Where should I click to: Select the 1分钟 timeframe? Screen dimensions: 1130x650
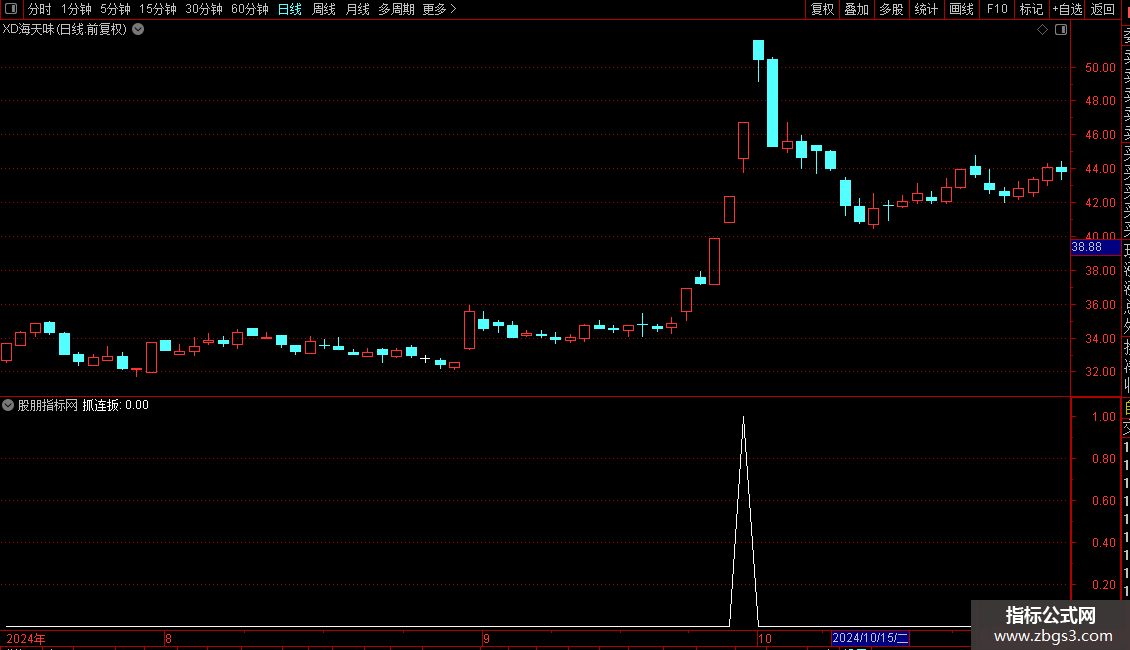pyautogui.click(x=76, y=9)
